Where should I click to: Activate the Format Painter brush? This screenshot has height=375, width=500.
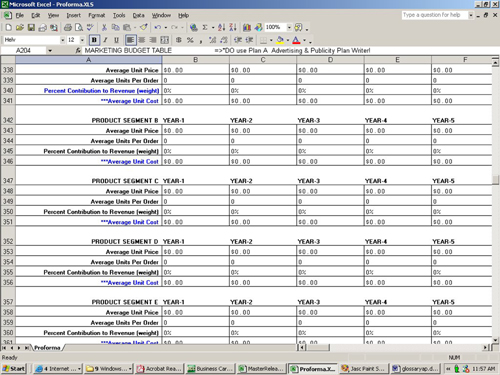click(x=144, y=28)
